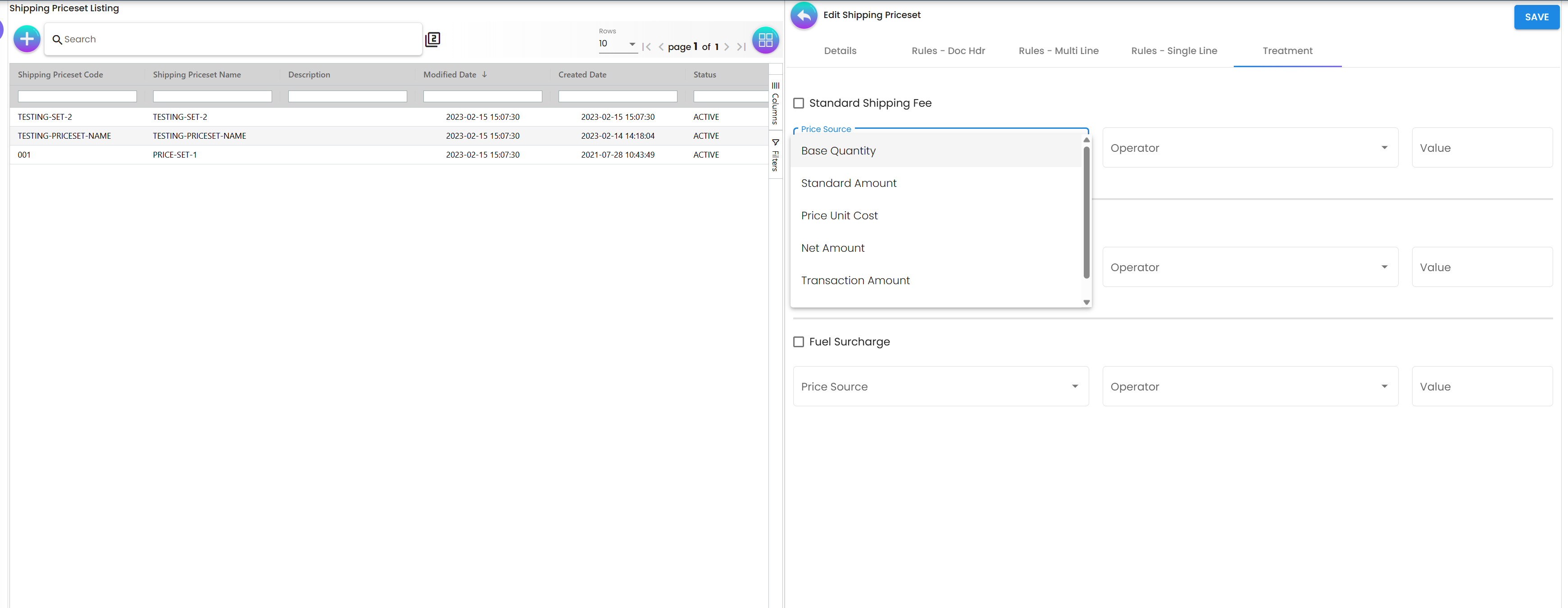Jump to the last page of the listing
This screenshot has height=608, width=1568.
coord(741,47)
